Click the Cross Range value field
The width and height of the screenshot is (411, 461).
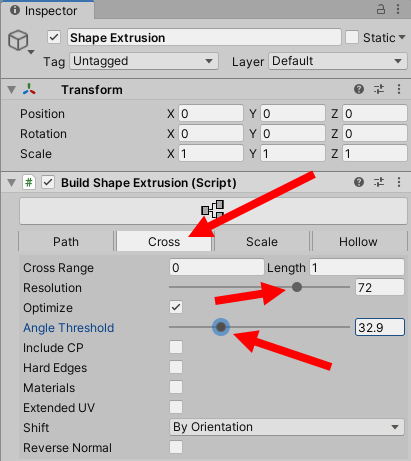(x=217, y=267)
